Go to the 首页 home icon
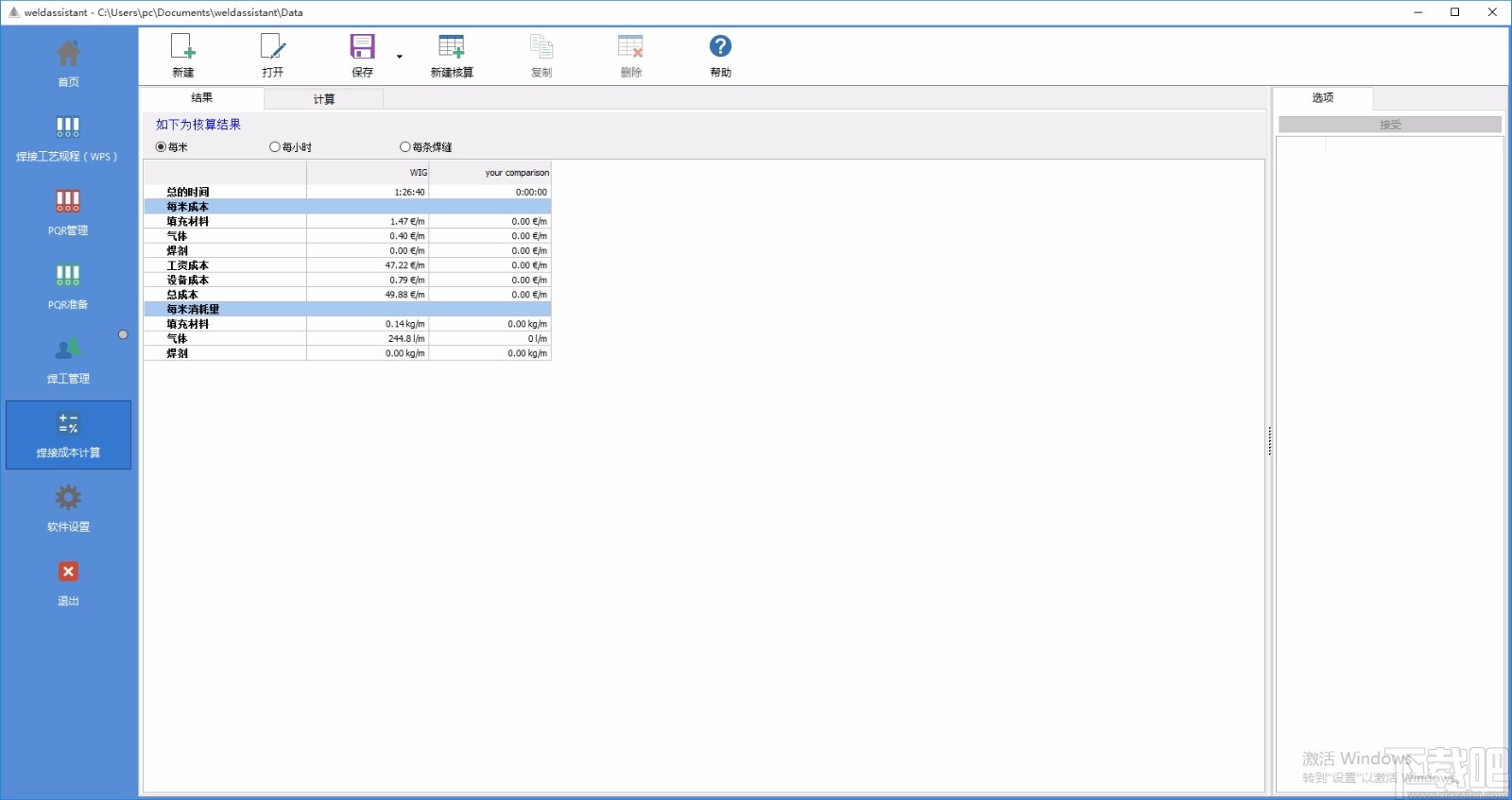The image size is (1512, 800). 68,53
